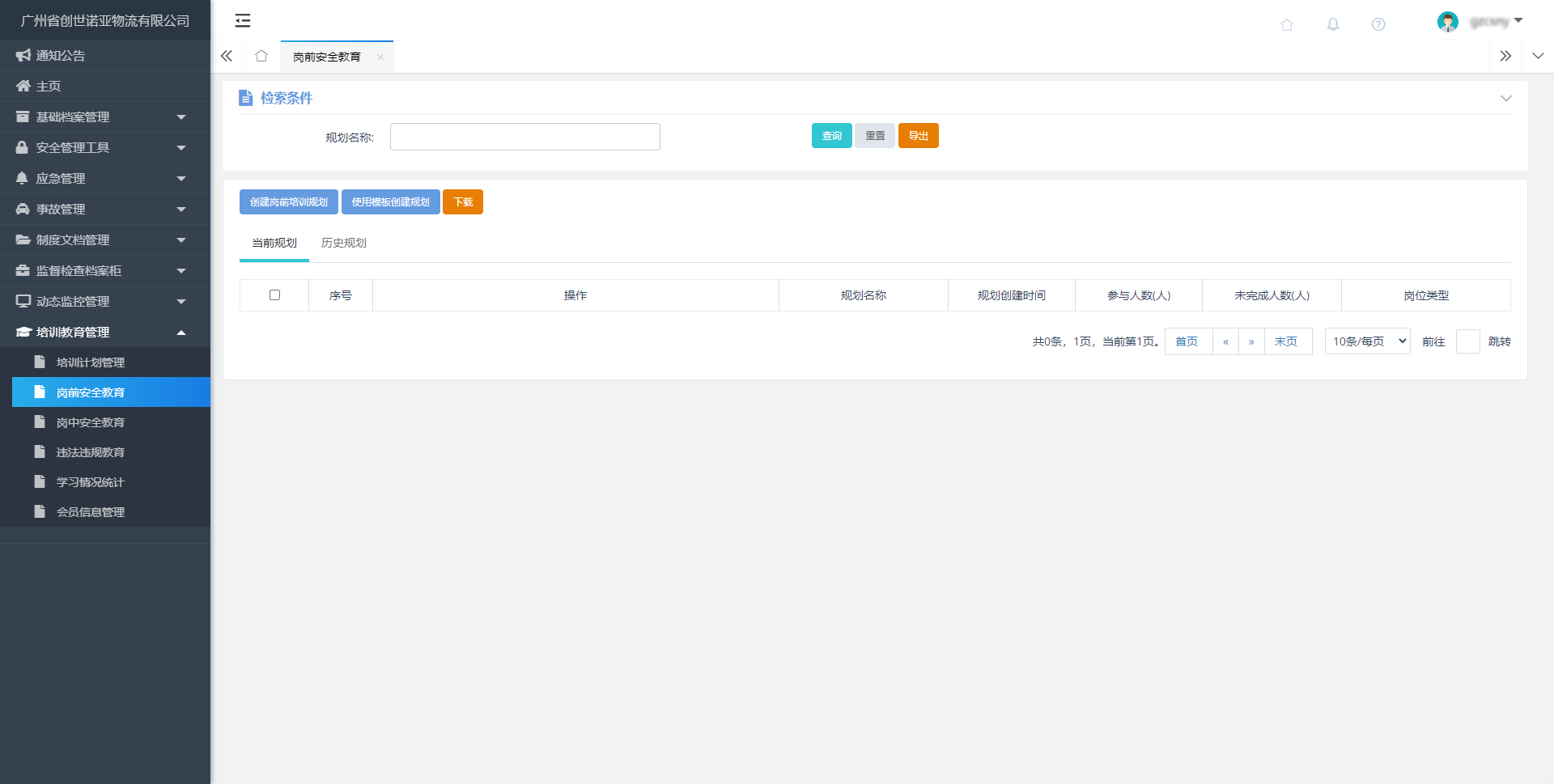The height and width of the screenshot is (784, 1554).
Task: Click the home icon in top header
Action: pos(1286,24)
